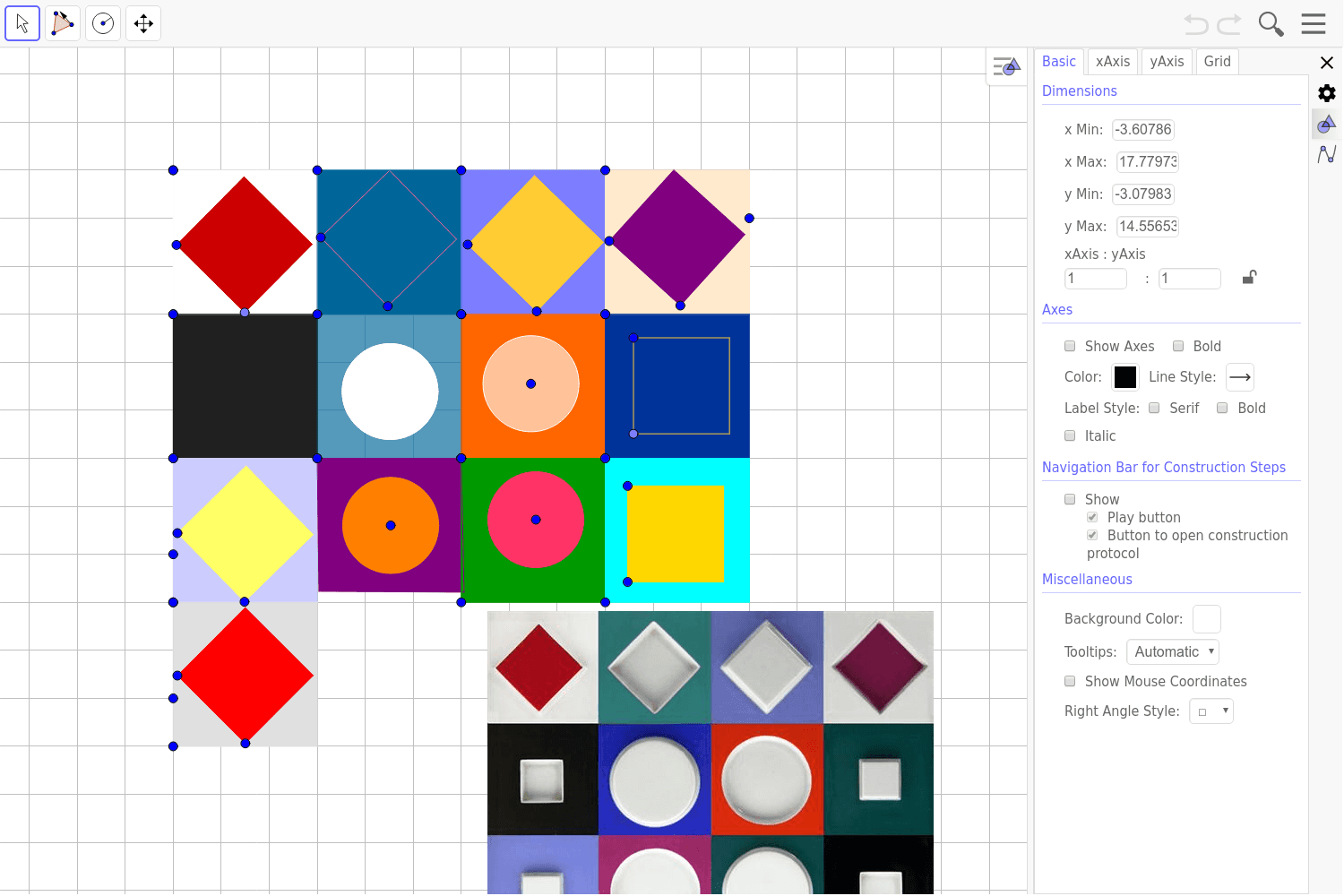Open the search magnifier
This screenshot has height=896, width=1344.
1271,24
